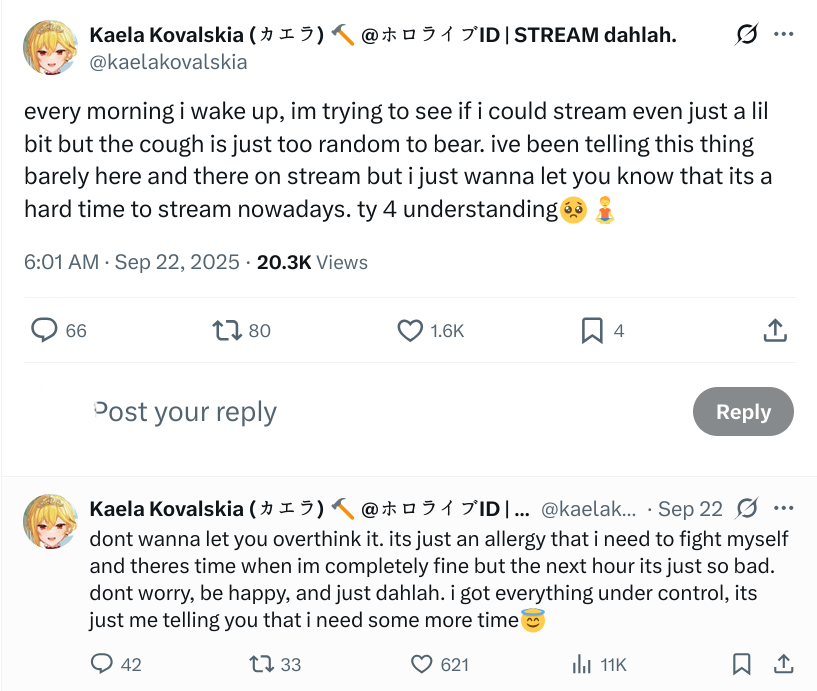
Task: Share the second post via share icon
Action: coord(784,664)
